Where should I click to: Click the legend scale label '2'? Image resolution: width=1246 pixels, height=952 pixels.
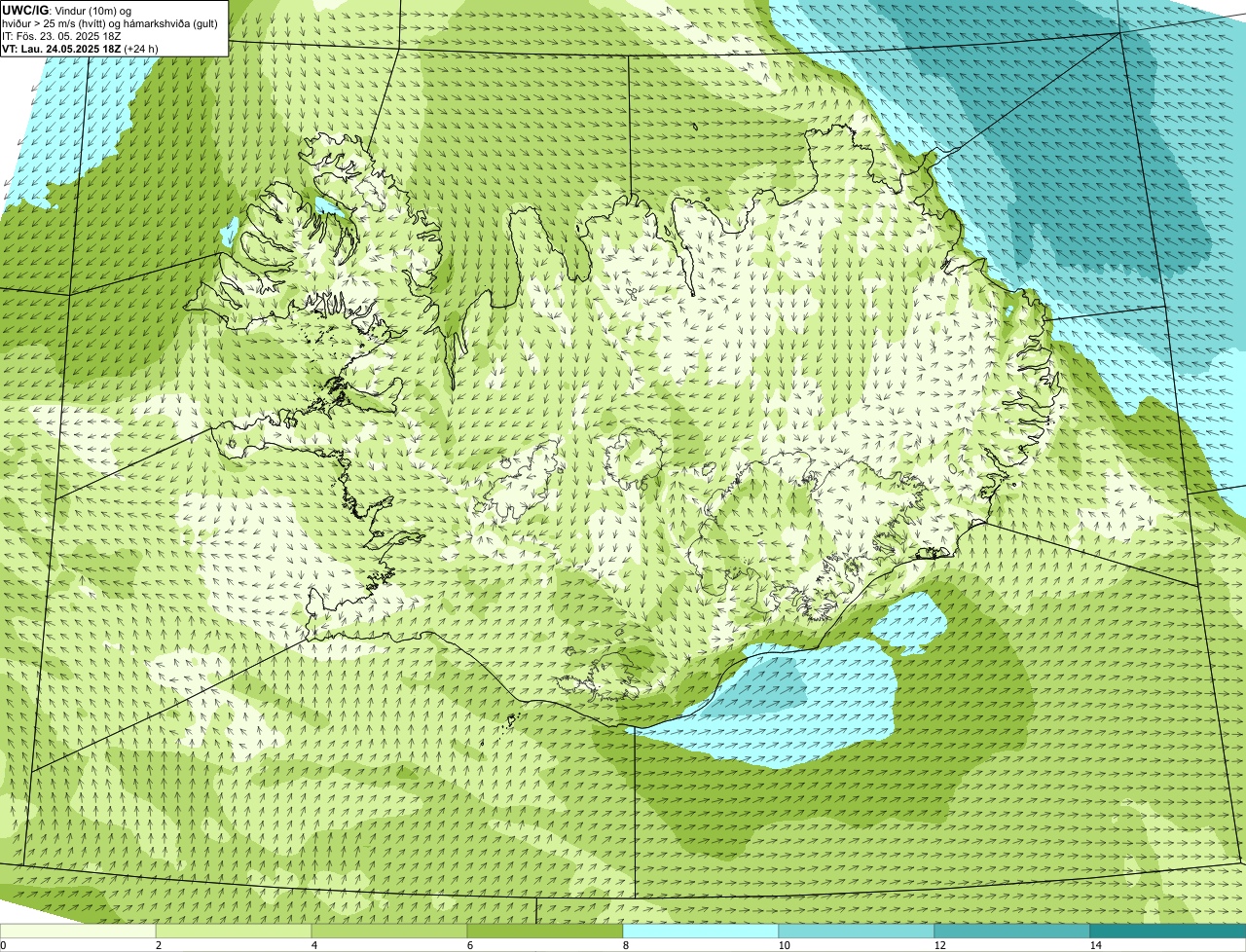coord(158,945)
